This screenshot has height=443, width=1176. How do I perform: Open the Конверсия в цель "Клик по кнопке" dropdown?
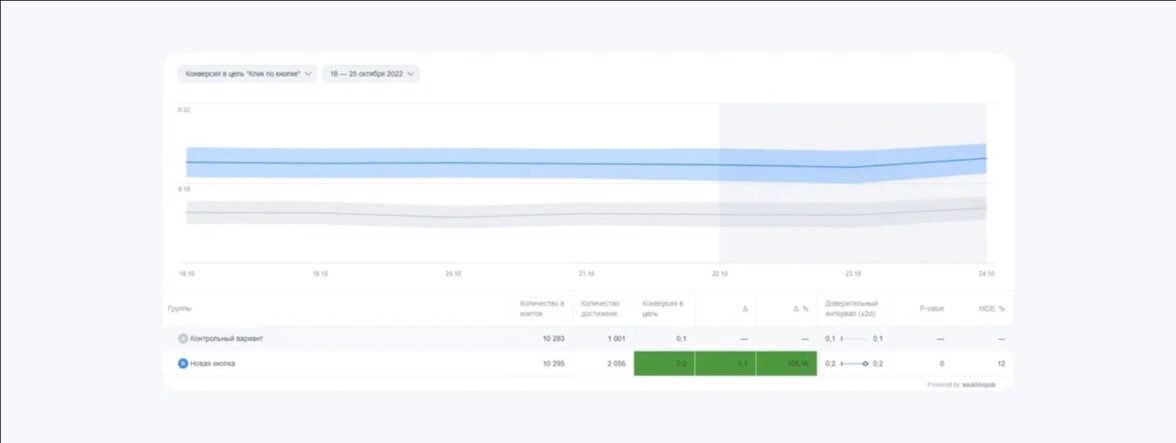tap(247, 74)
